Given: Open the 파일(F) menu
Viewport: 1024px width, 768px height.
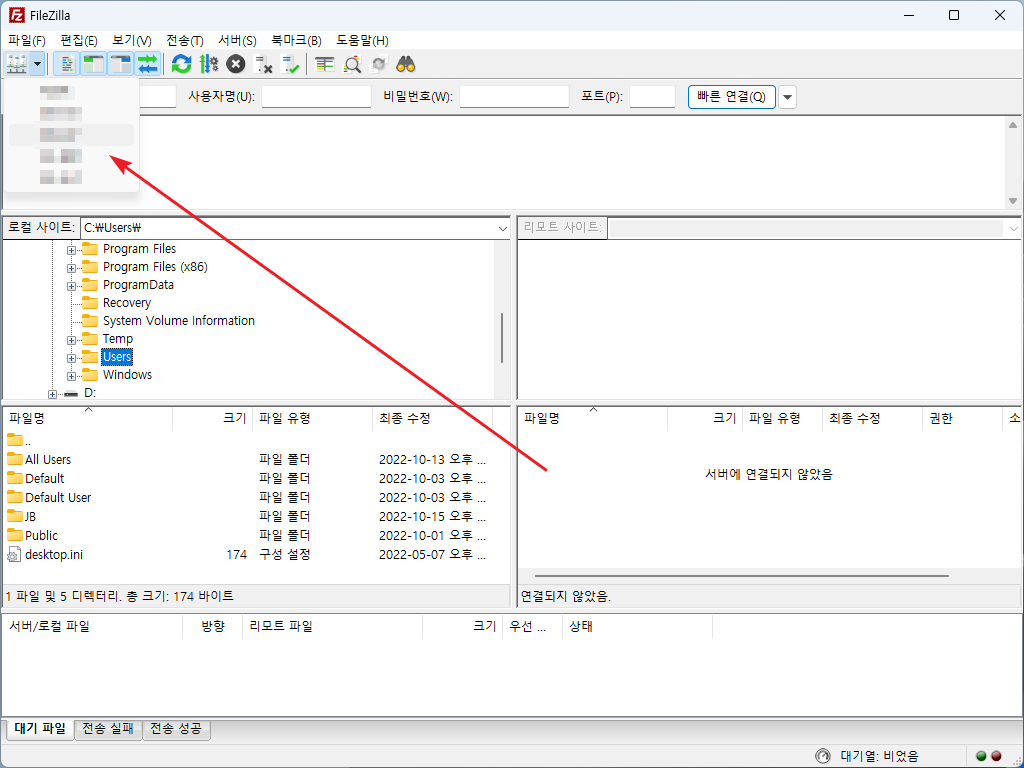Looking at the screenshot, I should [27, 40].
